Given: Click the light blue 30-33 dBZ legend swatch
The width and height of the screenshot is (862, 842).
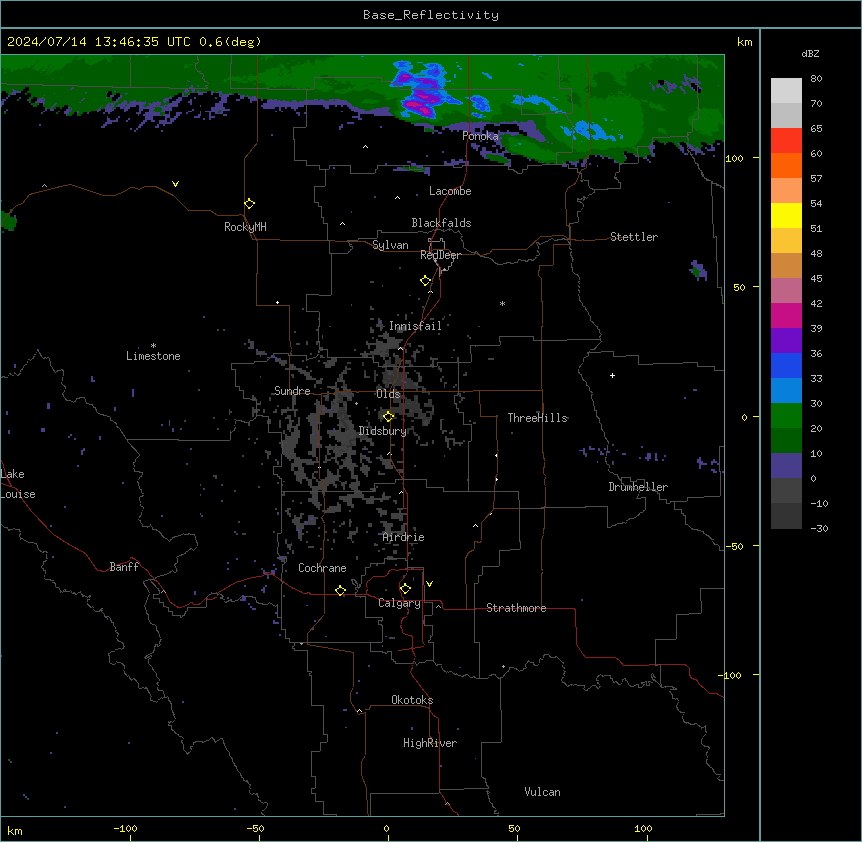Looking at the screenshot, I should (x=786, y=391).
